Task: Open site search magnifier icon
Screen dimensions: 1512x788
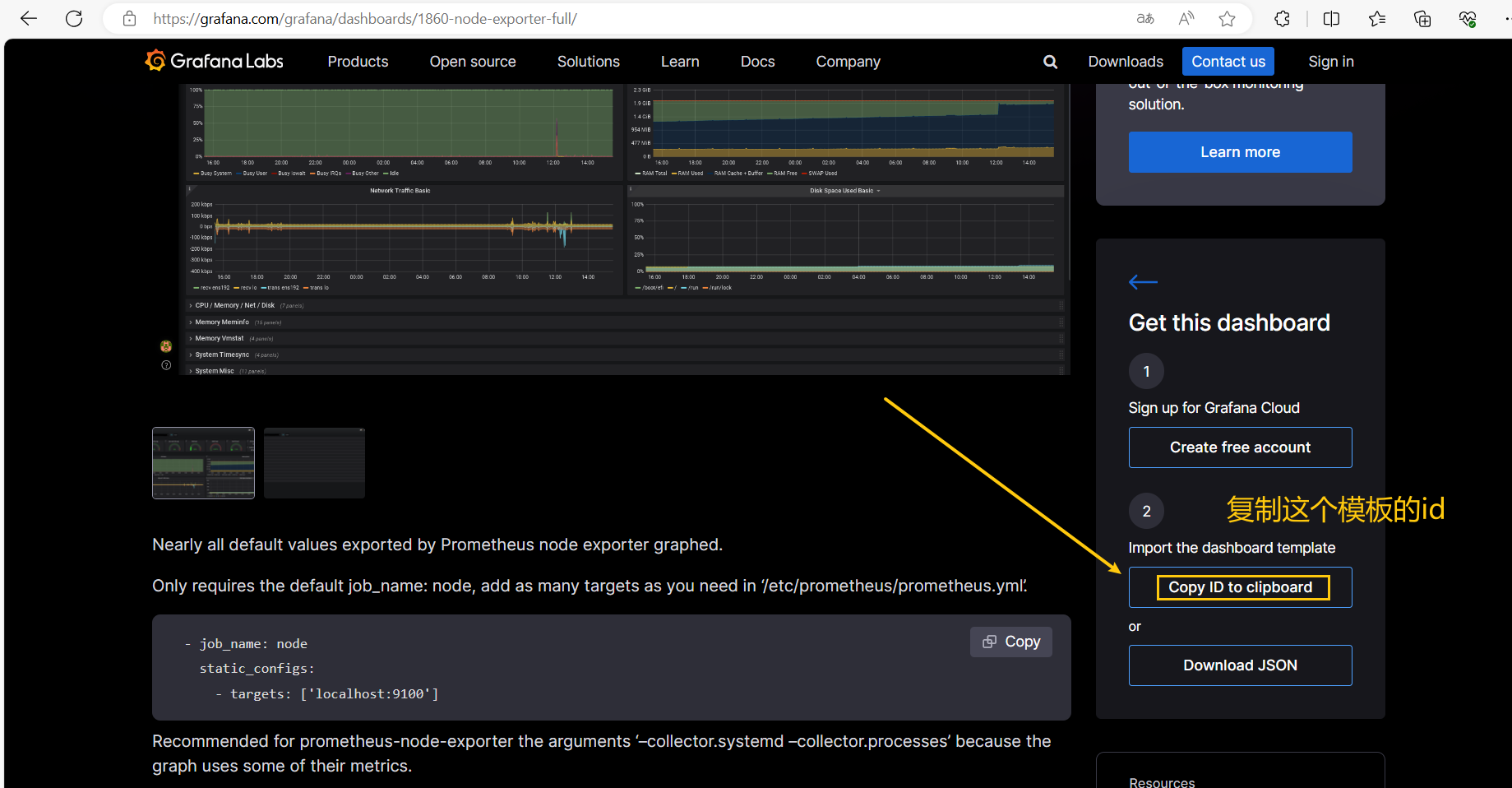Action: tap(1050, 62)
